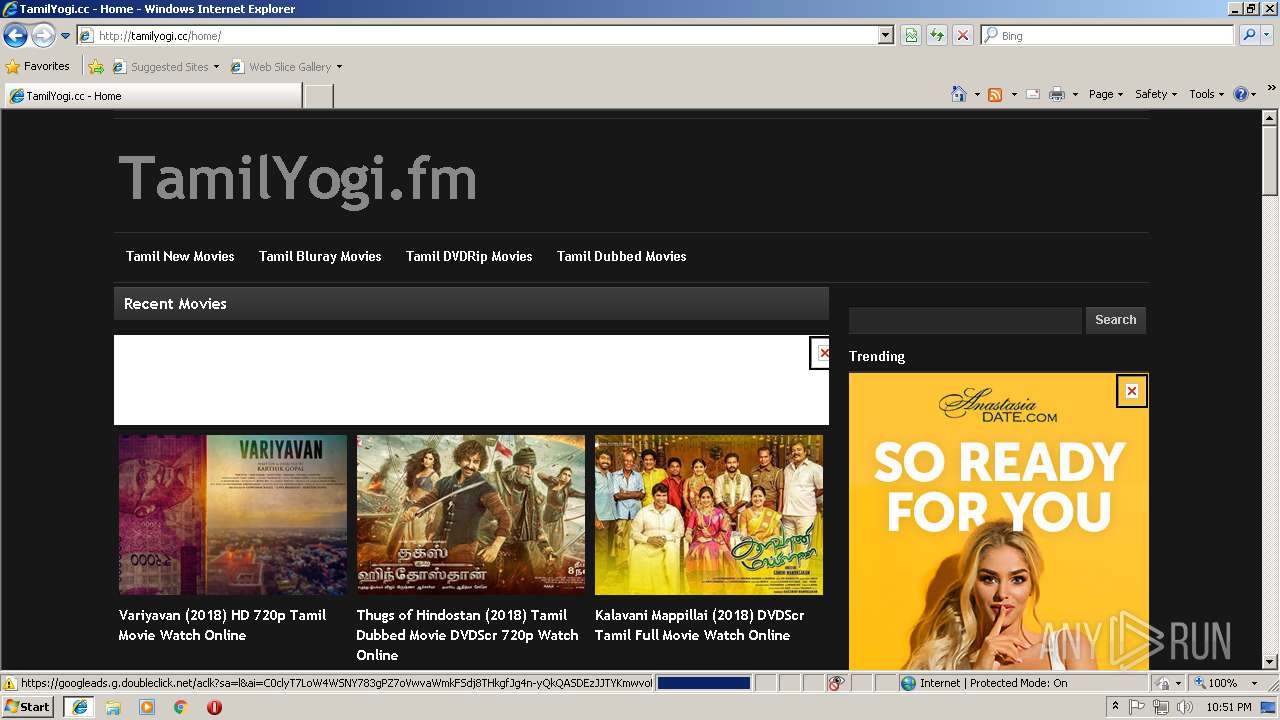
Task: Close the AnastasiaDate advertisement
Action: tap(1131, 391)
